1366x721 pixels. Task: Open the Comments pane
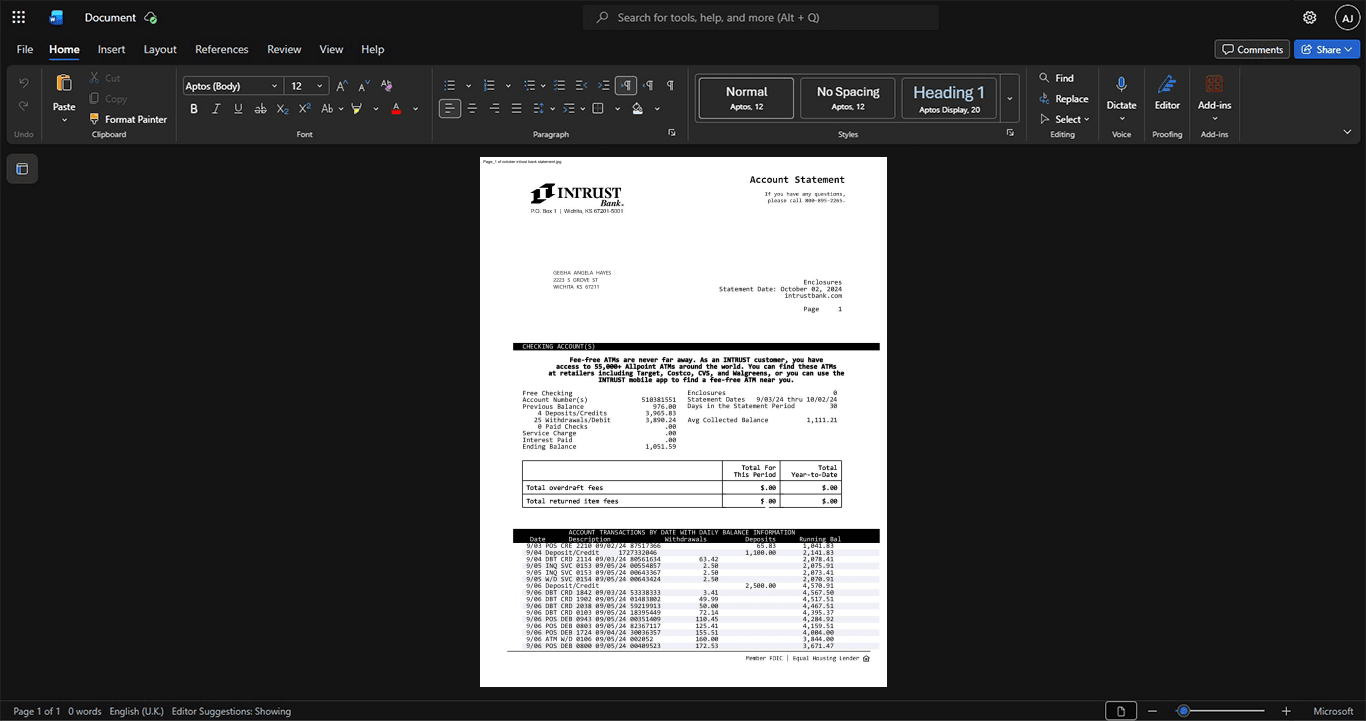pyautogui.click(x=1252, y=49)
